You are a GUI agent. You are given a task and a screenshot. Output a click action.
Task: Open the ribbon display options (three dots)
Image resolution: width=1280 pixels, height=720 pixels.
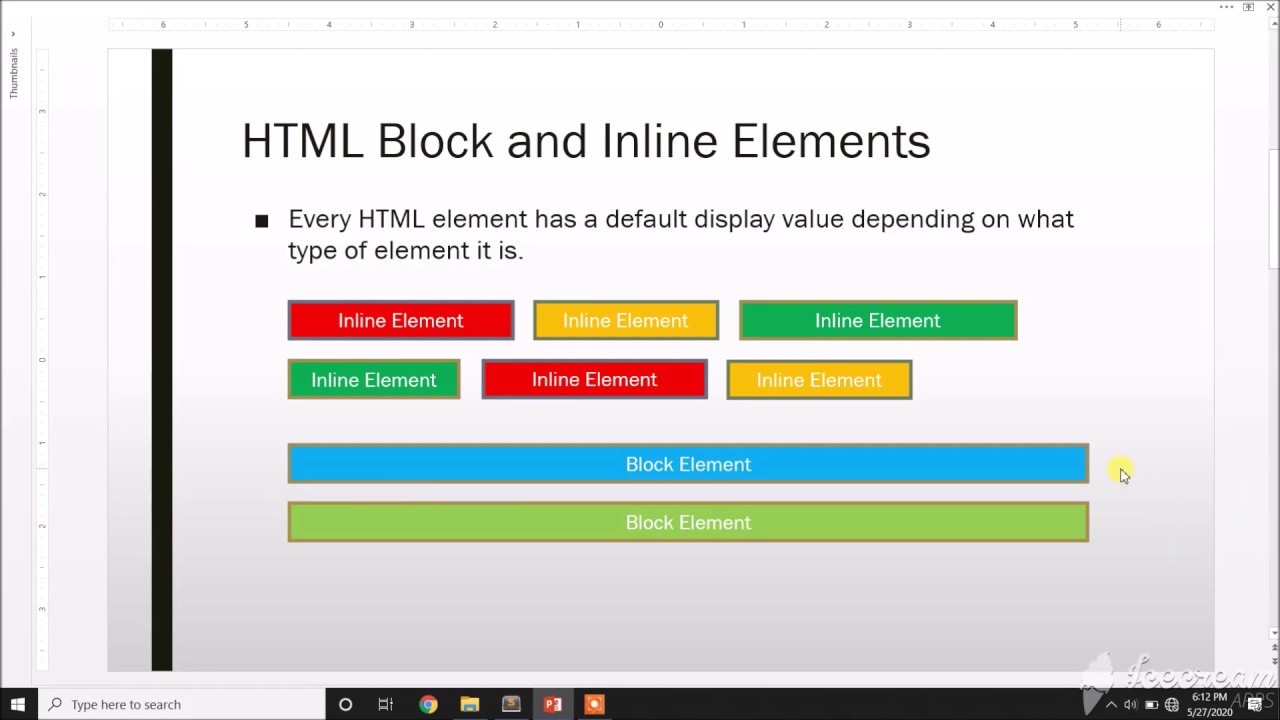click(1226, 7)
